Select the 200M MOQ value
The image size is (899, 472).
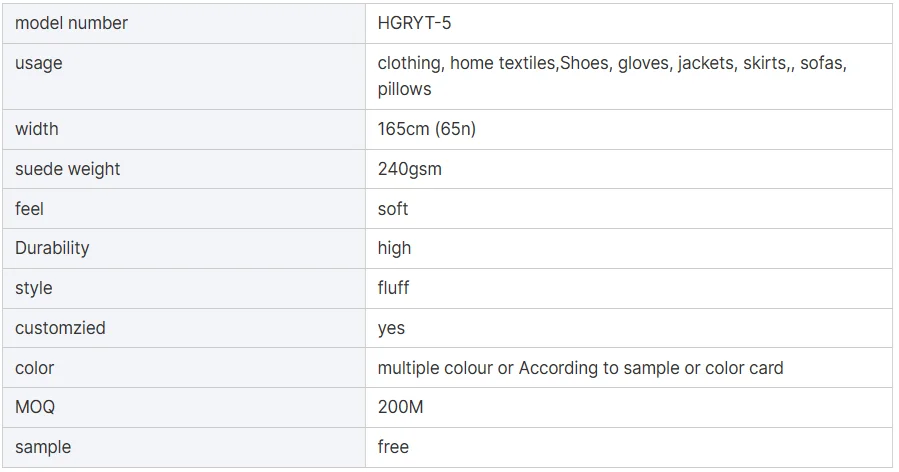[400, 408]
